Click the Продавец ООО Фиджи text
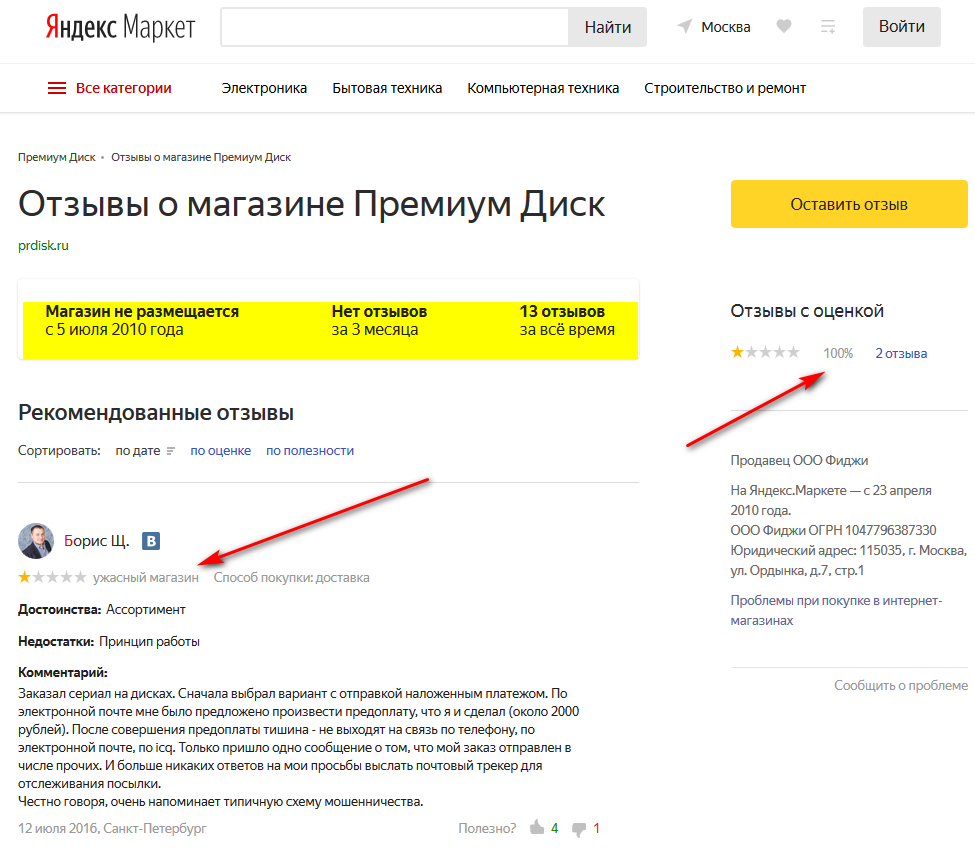The width and height of the screenshot is (975, 851). [x=799, y=461]
